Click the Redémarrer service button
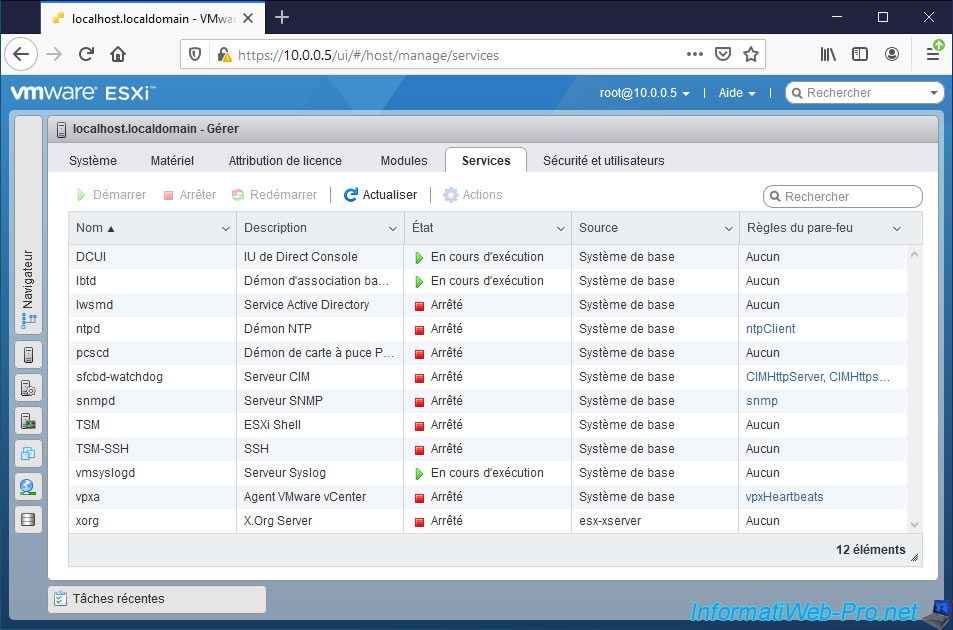The width and height of the screenshot is (953, 630). click(x=275, y=195)
